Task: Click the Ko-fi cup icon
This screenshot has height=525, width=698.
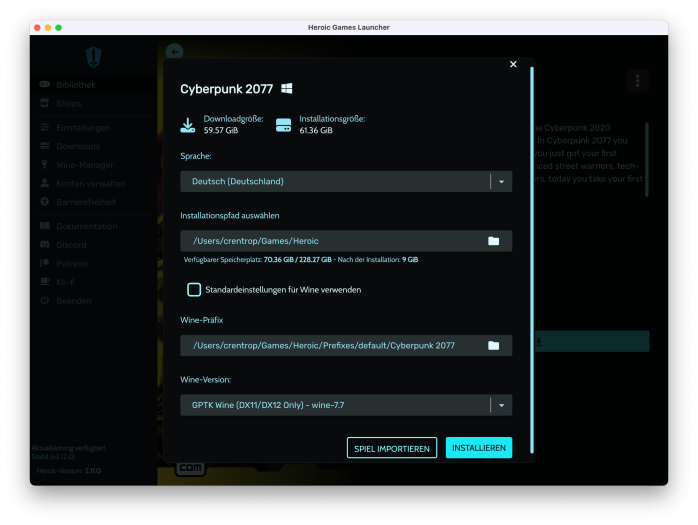Action: (x=45, y=282)
